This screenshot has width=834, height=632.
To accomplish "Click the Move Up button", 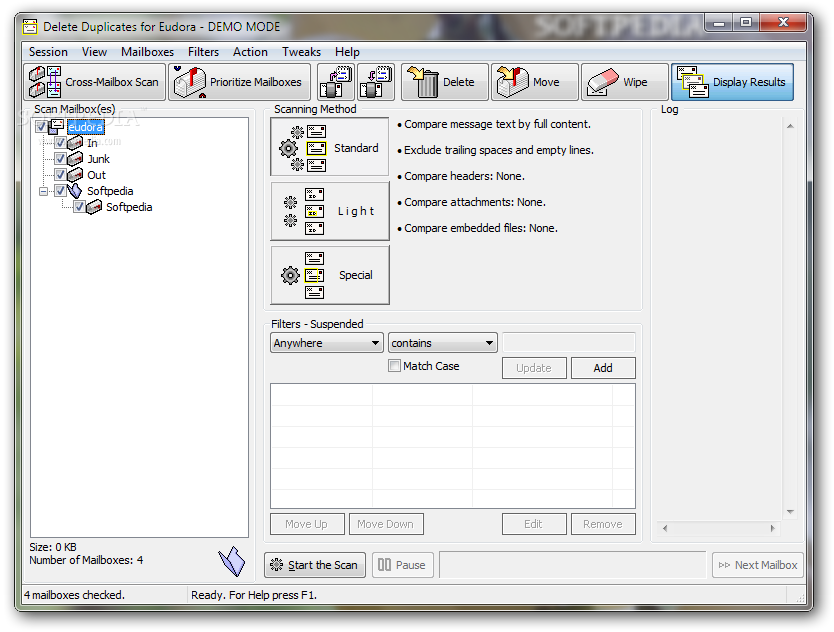I will [307, 524].
